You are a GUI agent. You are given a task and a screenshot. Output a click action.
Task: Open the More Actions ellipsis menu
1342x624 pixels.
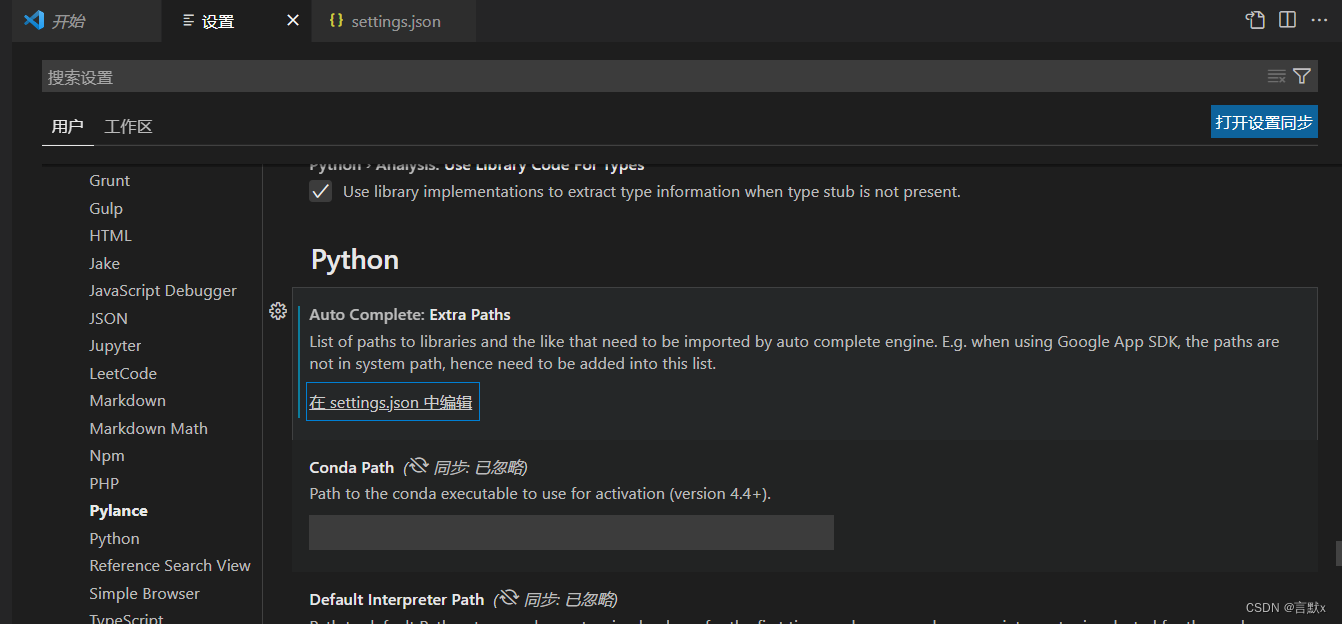(1319, 20)
